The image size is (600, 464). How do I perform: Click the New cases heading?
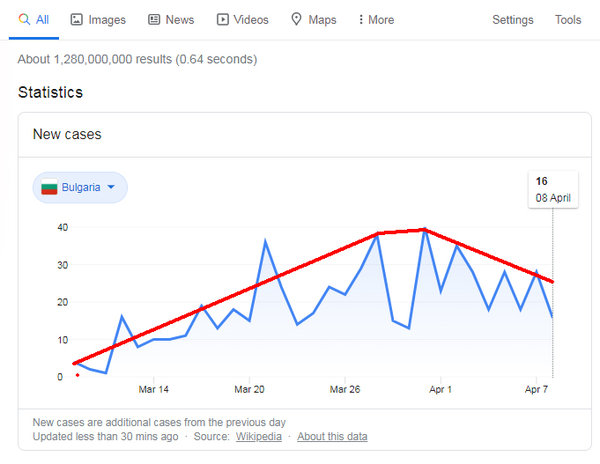coord(67,134)
